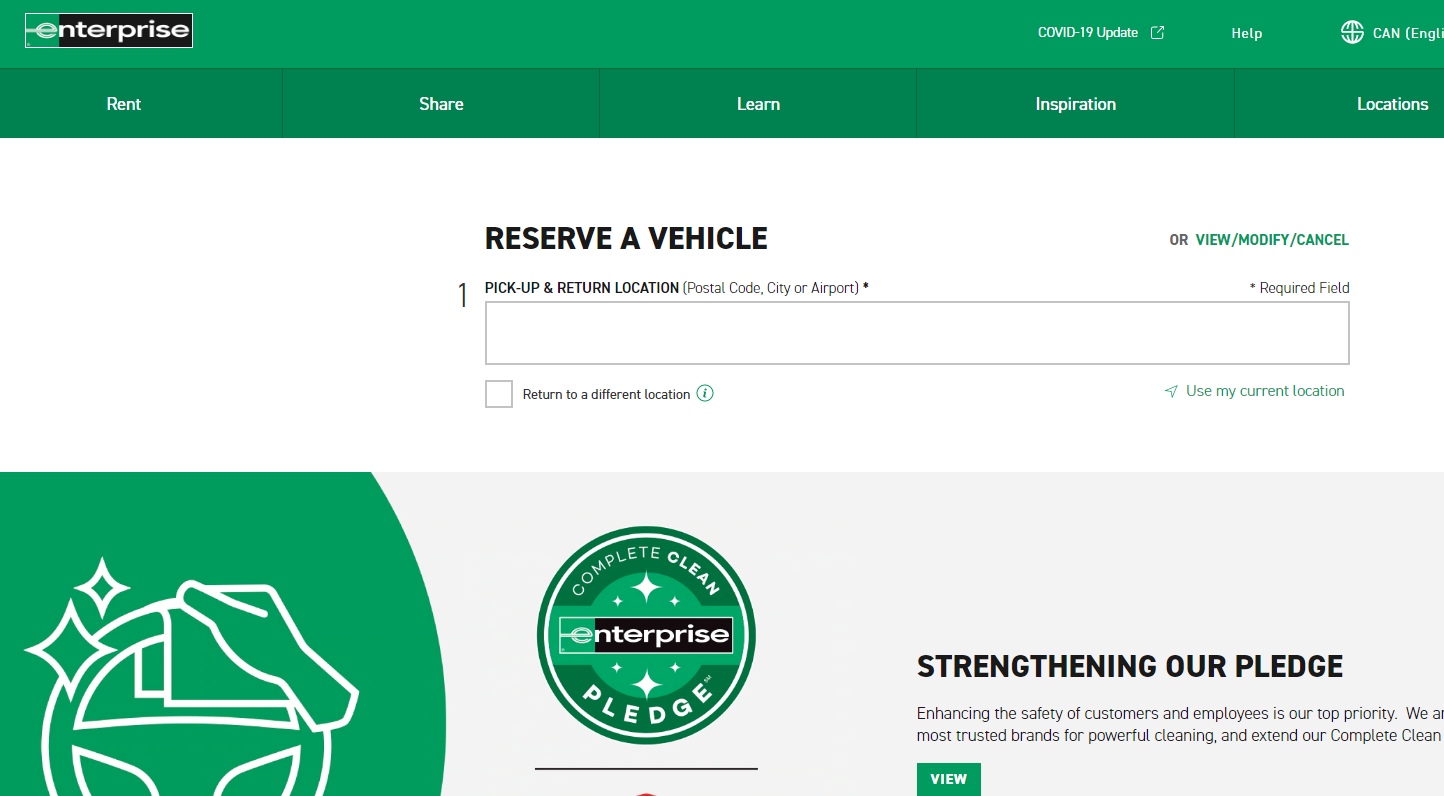Click the Help link

point(1246,33)
